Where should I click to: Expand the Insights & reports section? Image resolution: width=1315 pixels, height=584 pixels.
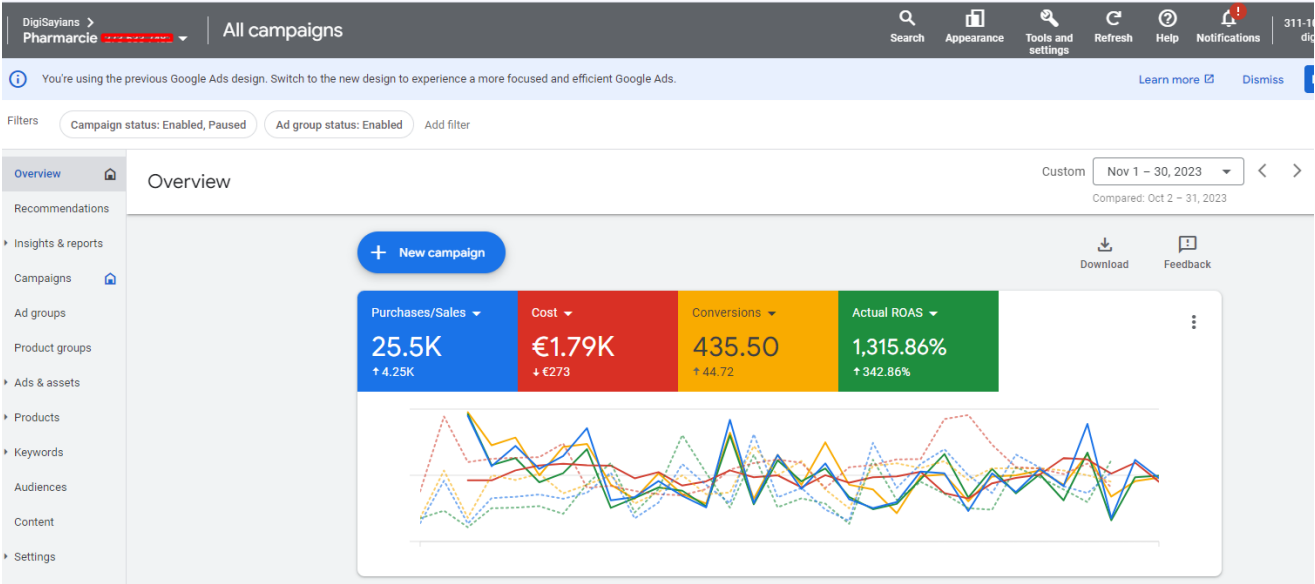coord(57,243)
